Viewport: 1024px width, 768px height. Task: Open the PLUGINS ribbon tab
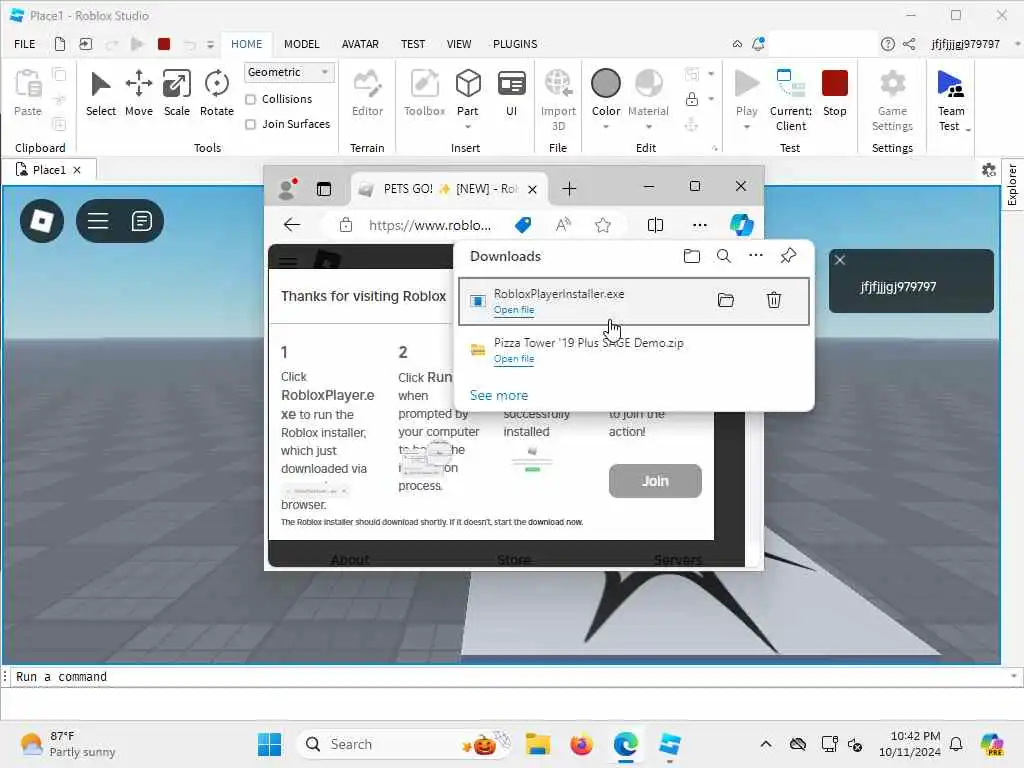tap(515, 44)
